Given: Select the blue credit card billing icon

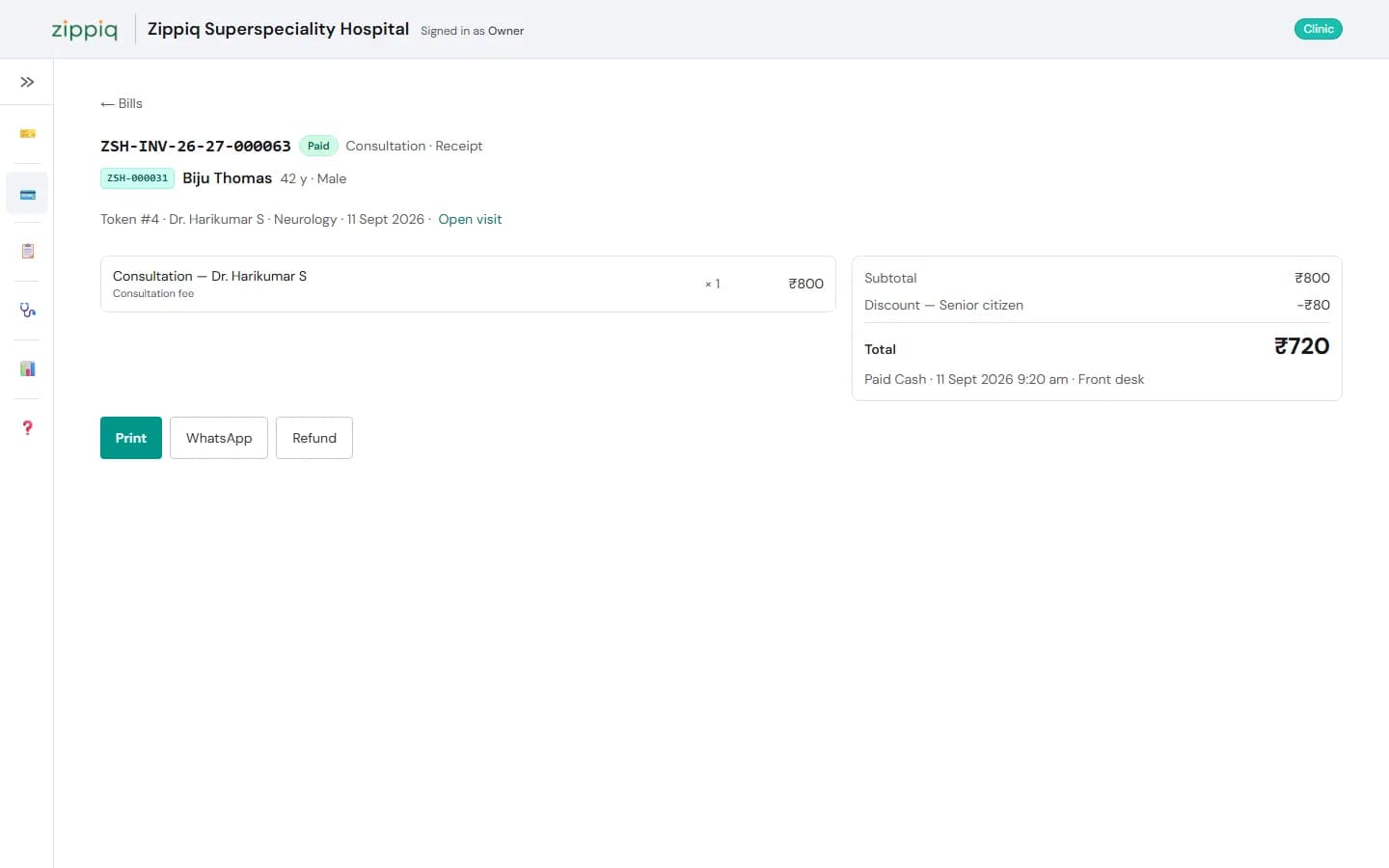Looking at the screenshot, I should 27,194.
